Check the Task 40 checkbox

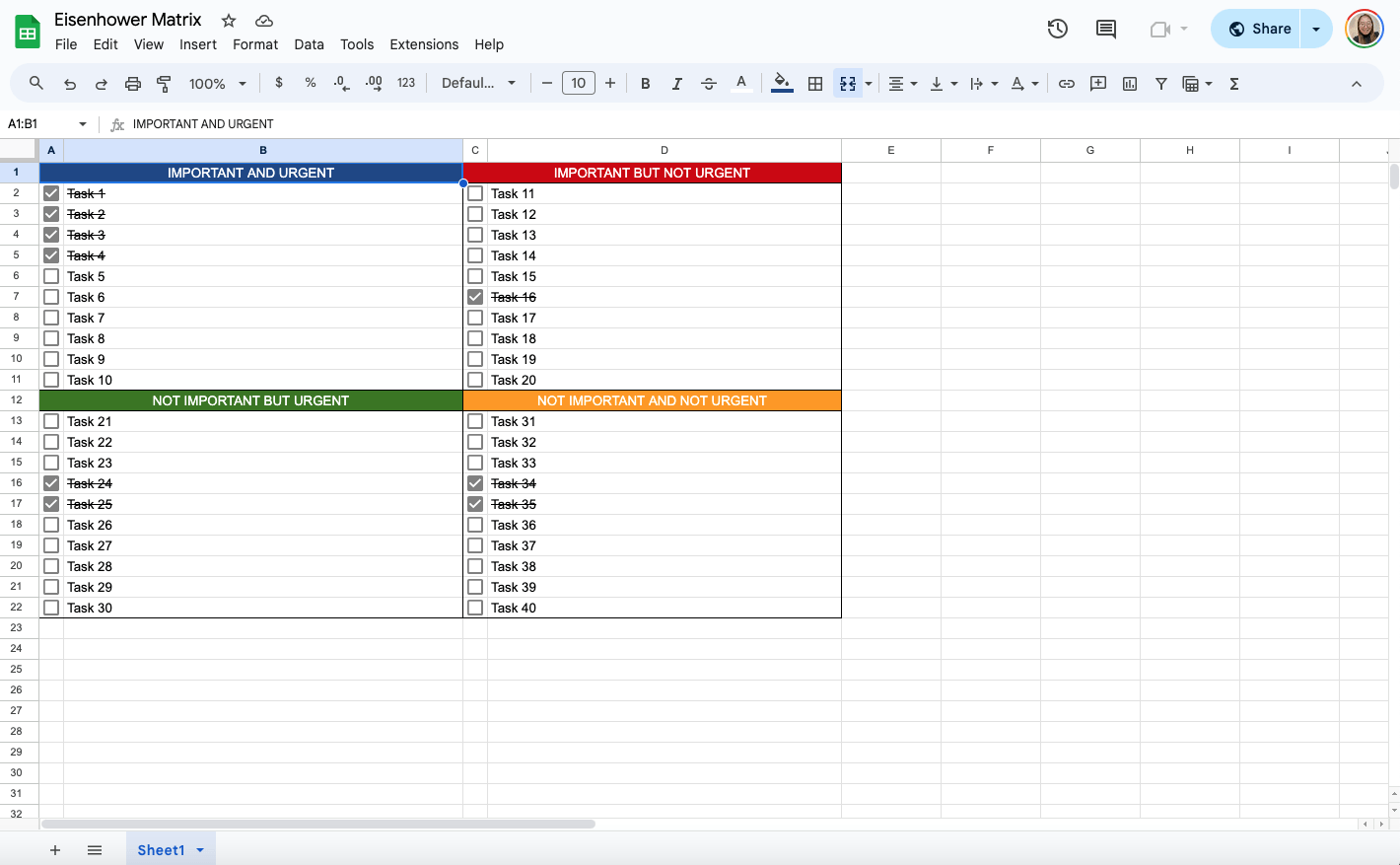475,608
